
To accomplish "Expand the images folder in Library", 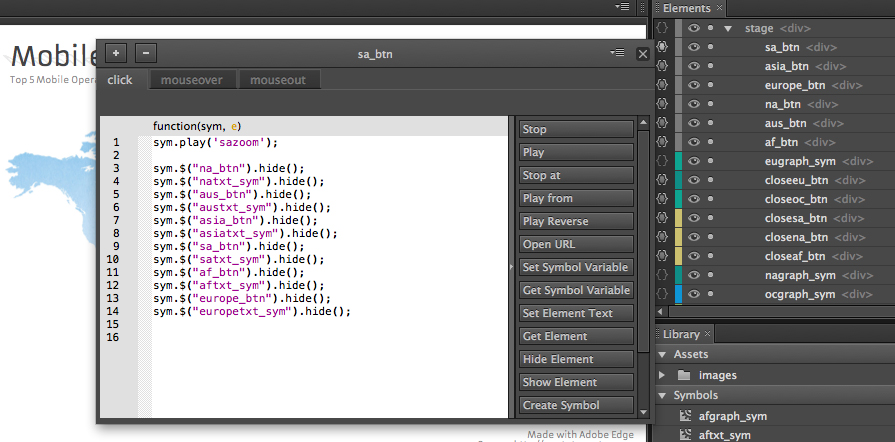I will click(663, 375).
